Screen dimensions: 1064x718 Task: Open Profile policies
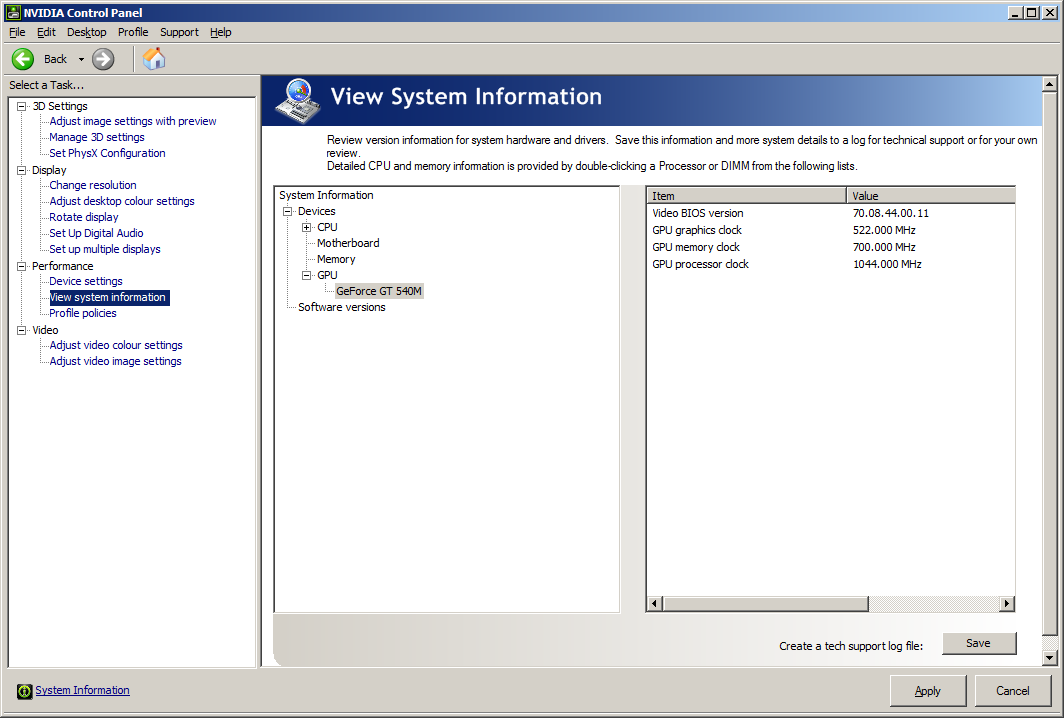click(83, 314)
